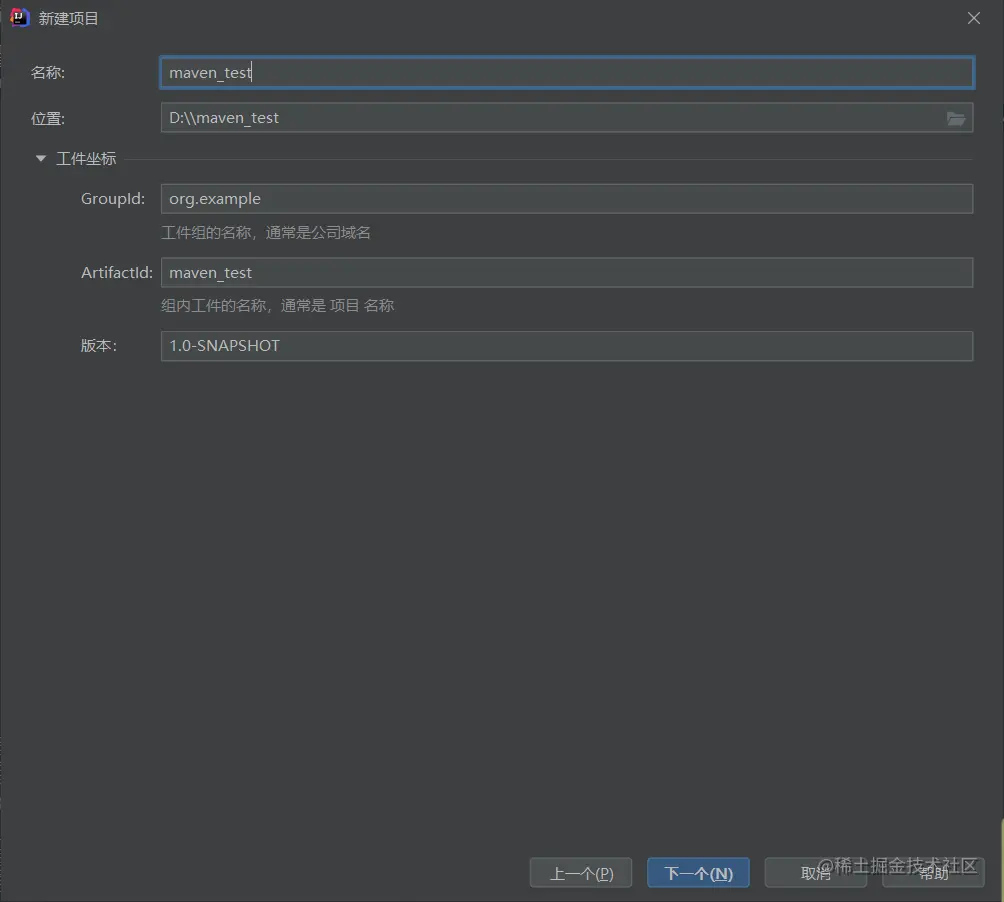Collapse the 工件坐标 section triangle

coord(41,158)
